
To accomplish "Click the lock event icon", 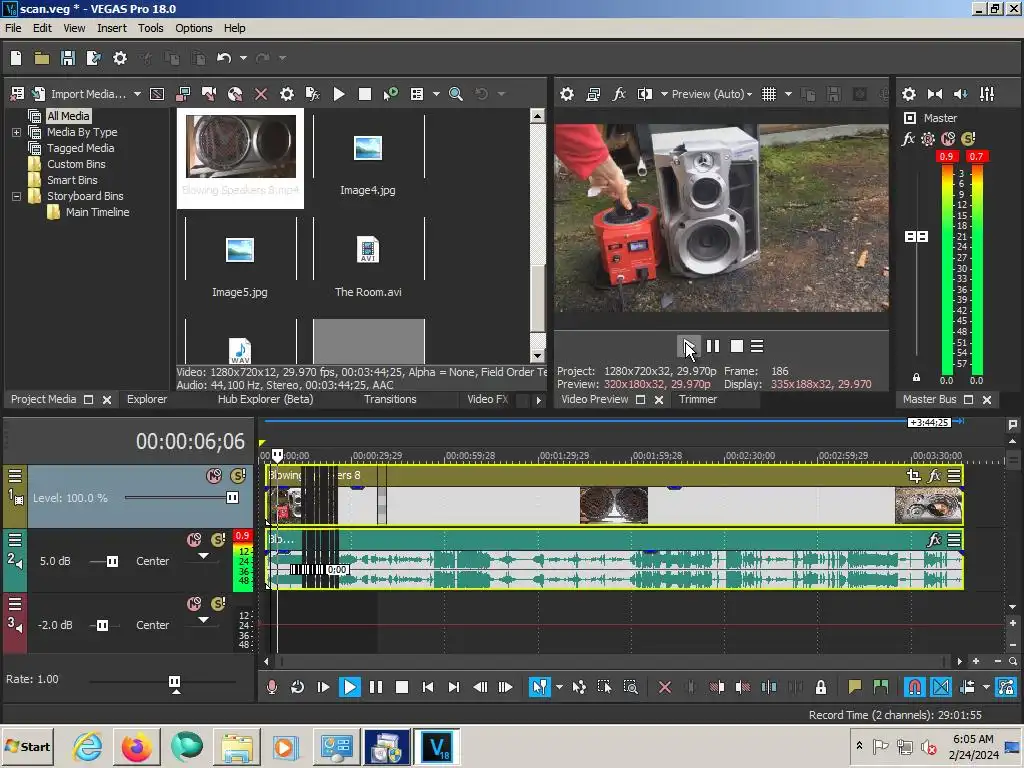I will click(821, 687).
